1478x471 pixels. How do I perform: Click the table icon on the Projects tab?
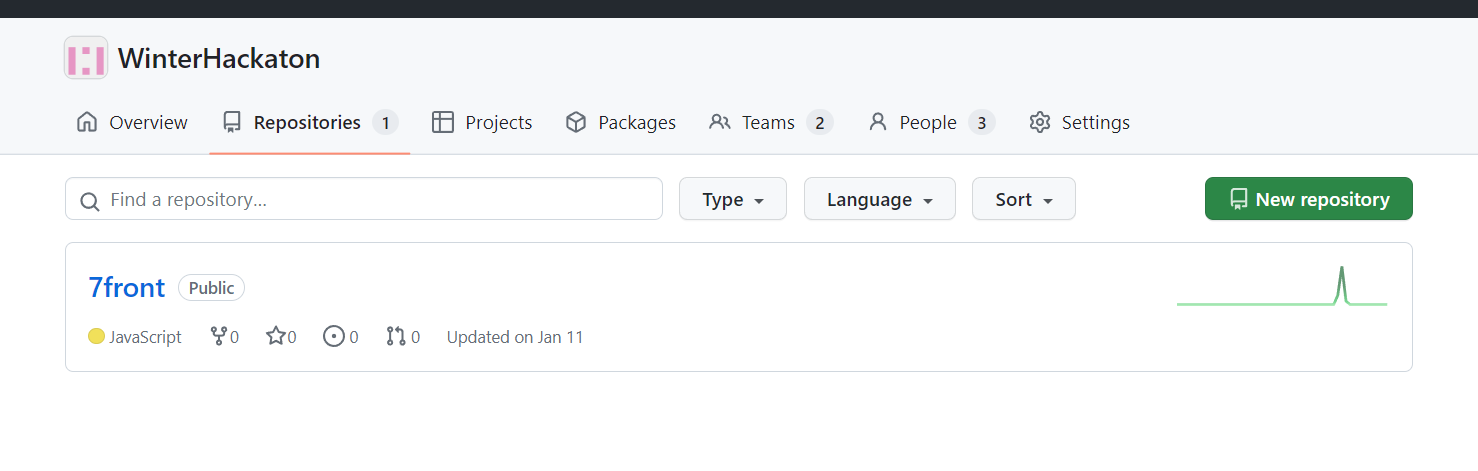(x=443, y=122)
